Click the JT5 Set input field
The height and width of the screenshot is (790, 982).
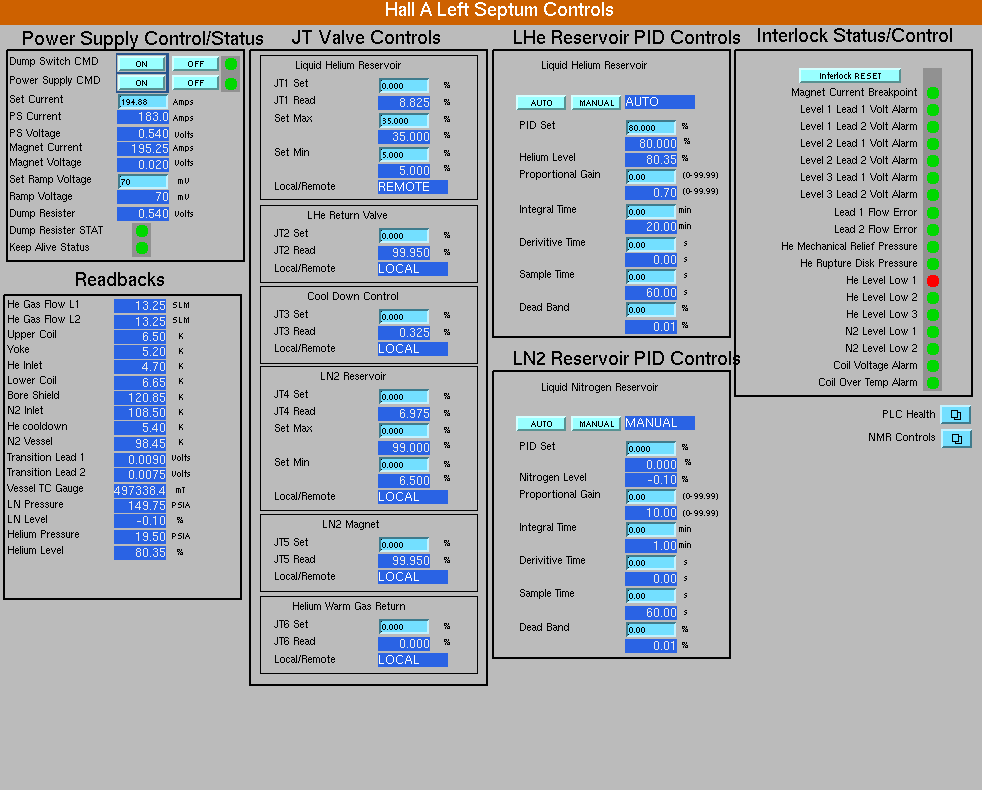click(404, 545)
